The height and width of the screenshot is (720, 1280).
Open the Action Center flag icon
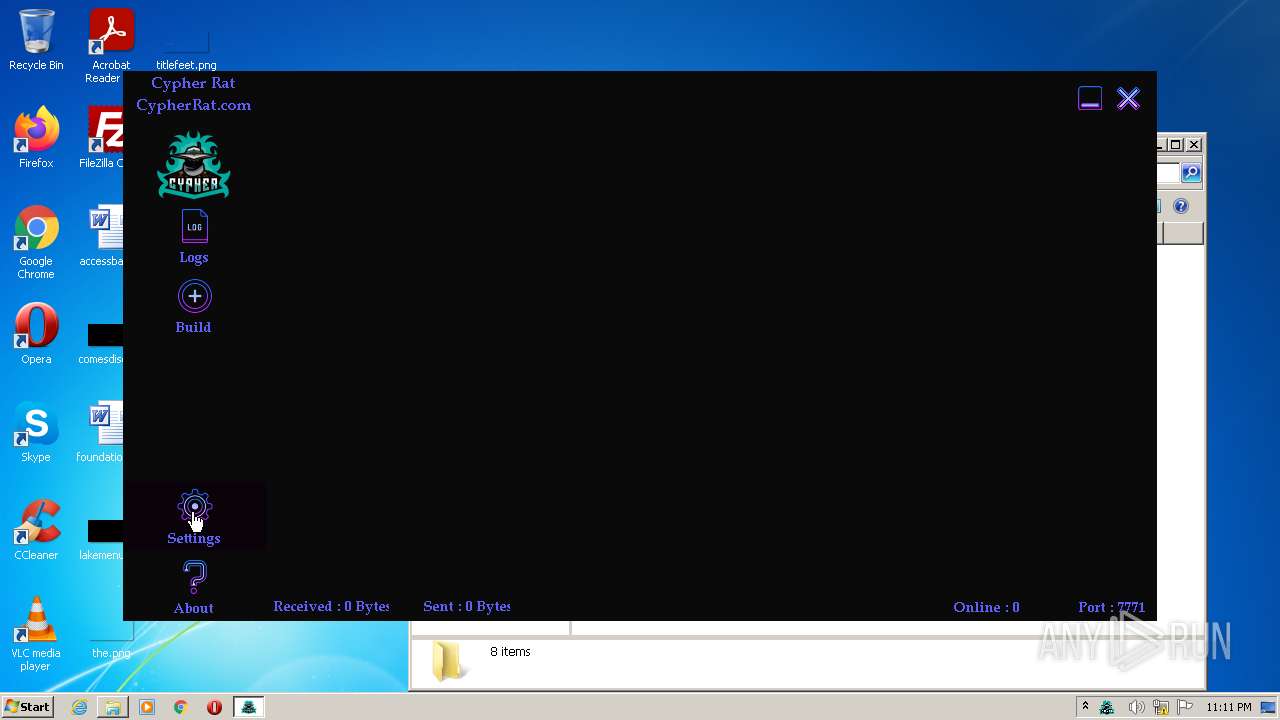1186,707
